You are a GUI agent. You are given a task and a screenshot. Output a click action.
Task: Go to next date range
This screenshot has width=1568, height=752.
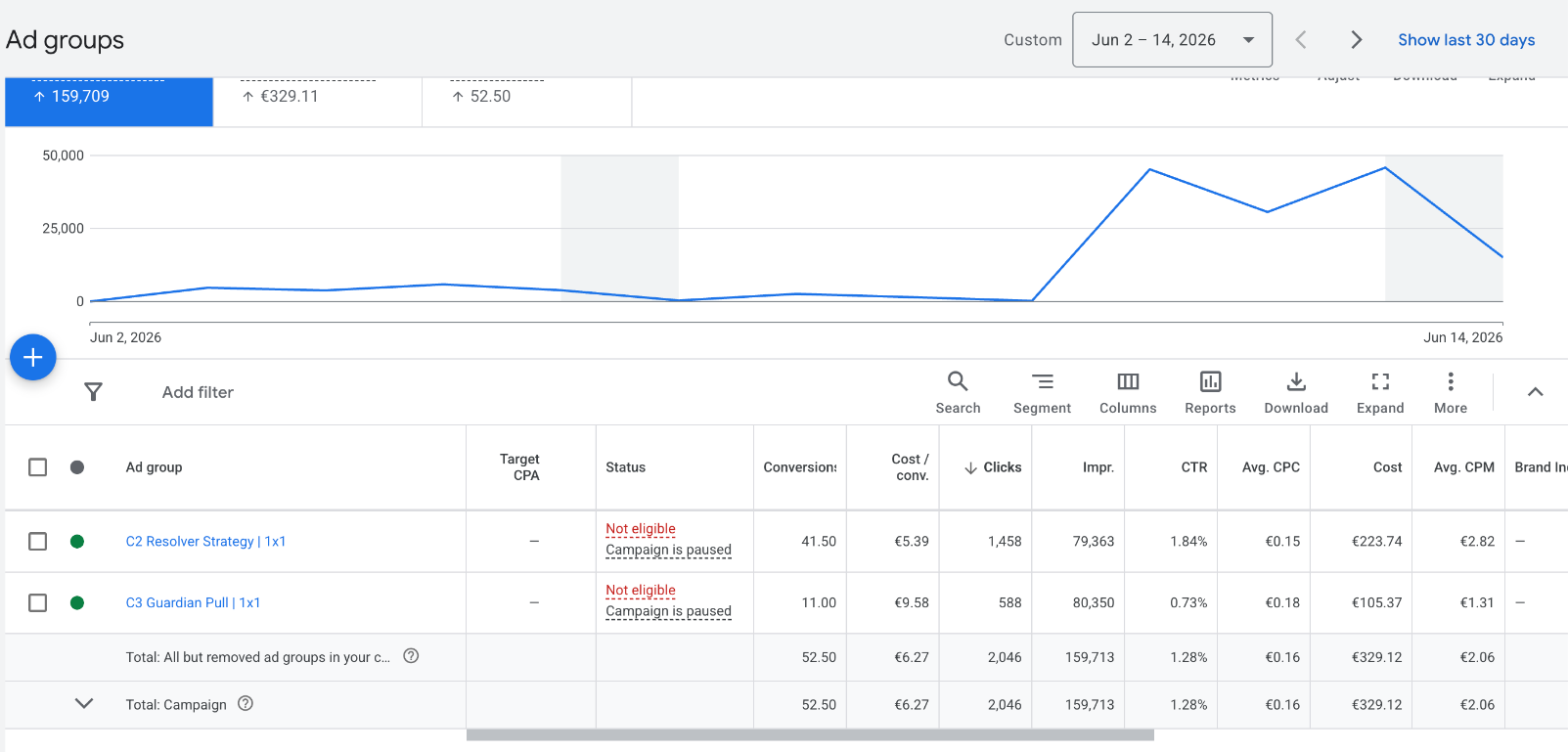pos(1356,40)
